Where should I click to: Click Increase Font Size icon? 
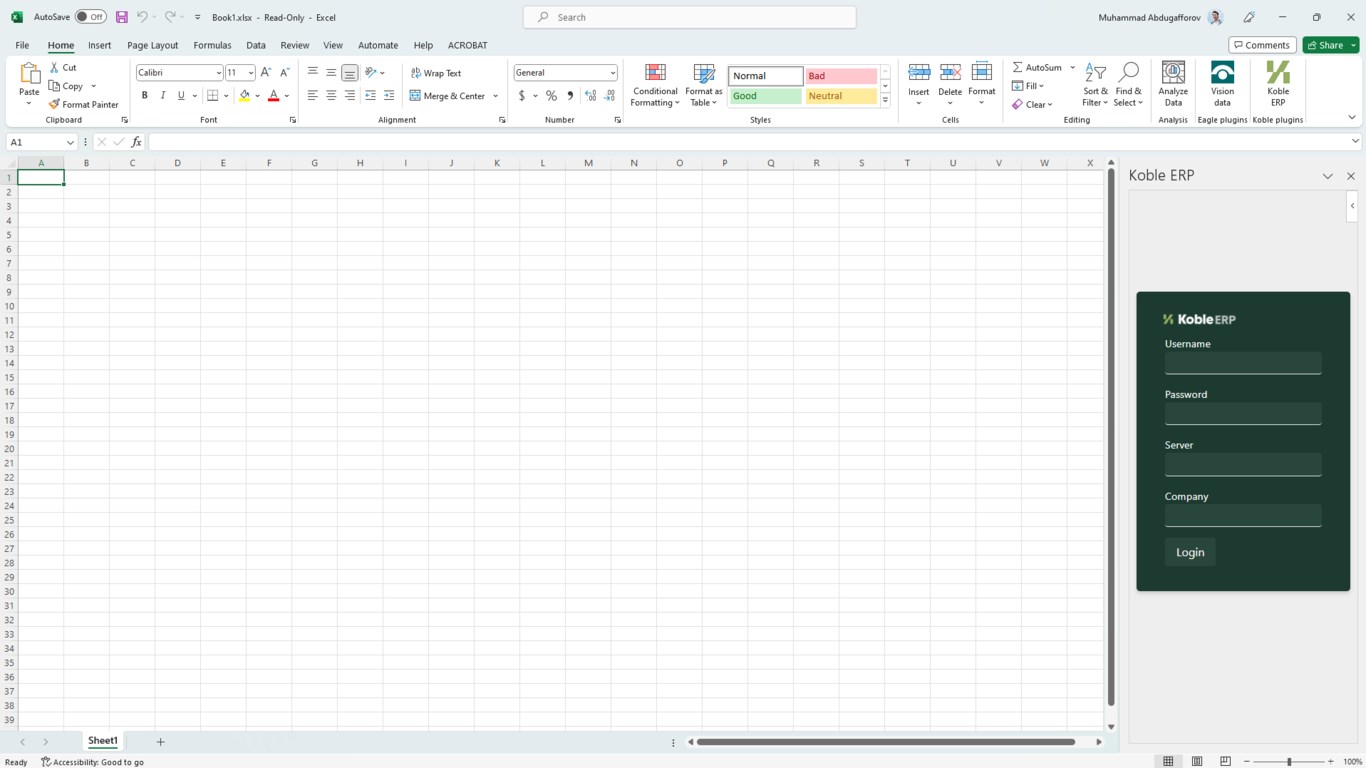click(x=266, y=72)
